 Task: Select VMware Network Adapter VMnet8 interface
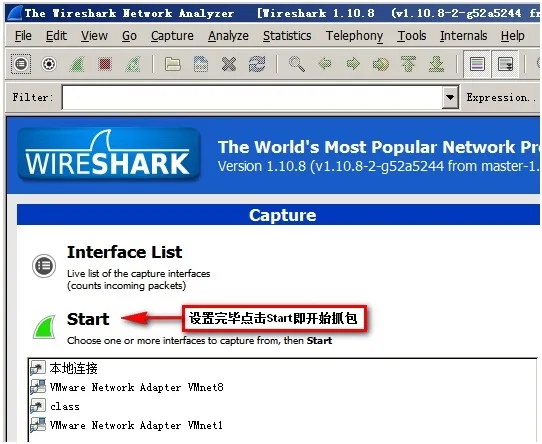137,387
